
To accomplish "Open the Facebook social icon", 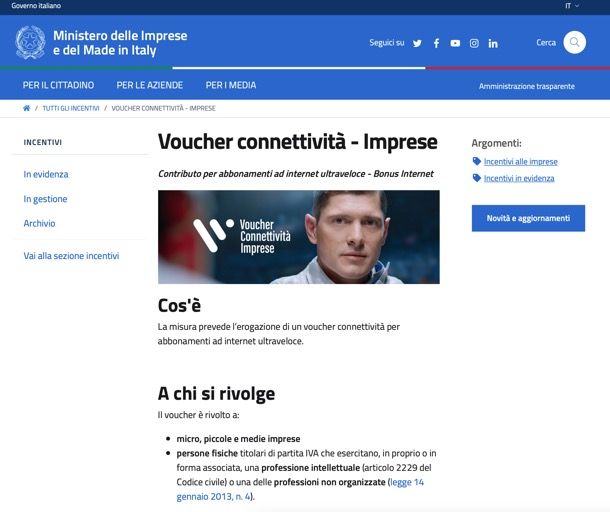I will click(x=436, y=43).
